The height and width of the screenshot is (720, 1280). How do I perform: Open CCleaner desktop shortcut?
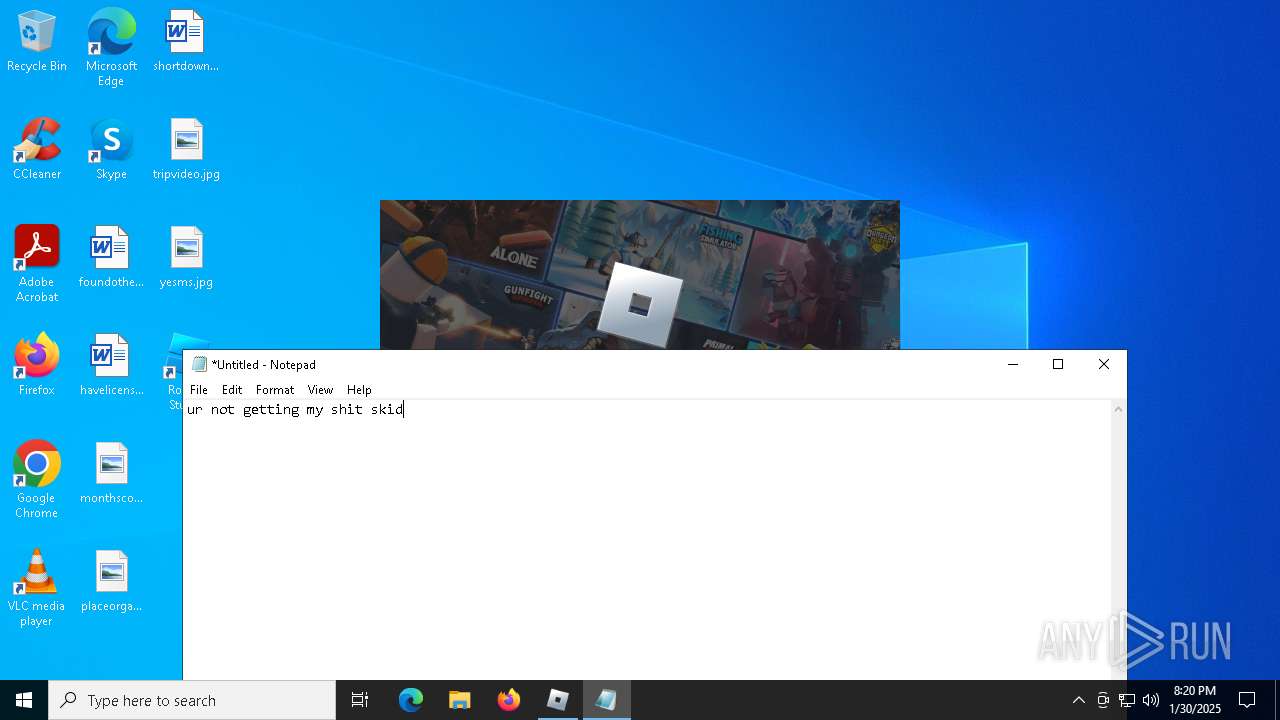click(37, 150)
